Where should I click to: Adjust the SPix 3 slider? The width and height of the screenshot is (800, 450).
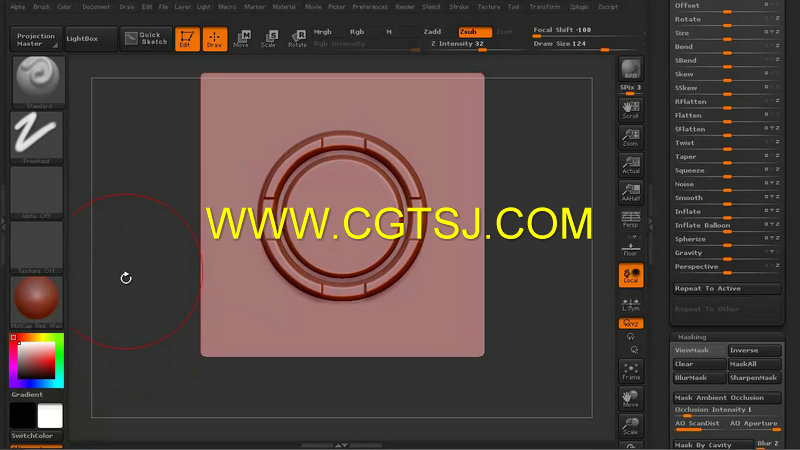pos(631,90)
